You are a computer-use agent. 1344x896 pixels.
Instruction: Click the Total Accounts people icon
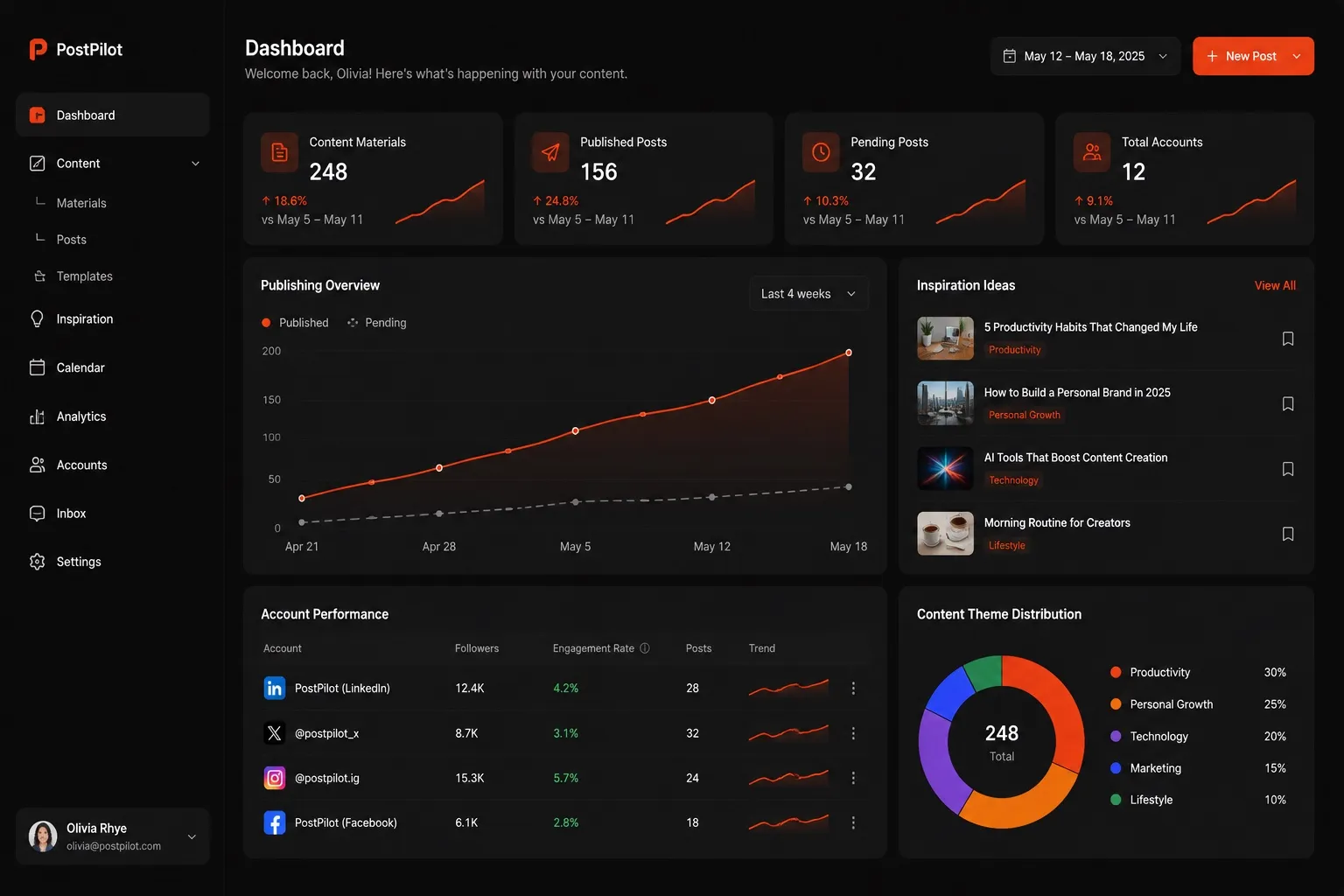[x=1092, y=152]
